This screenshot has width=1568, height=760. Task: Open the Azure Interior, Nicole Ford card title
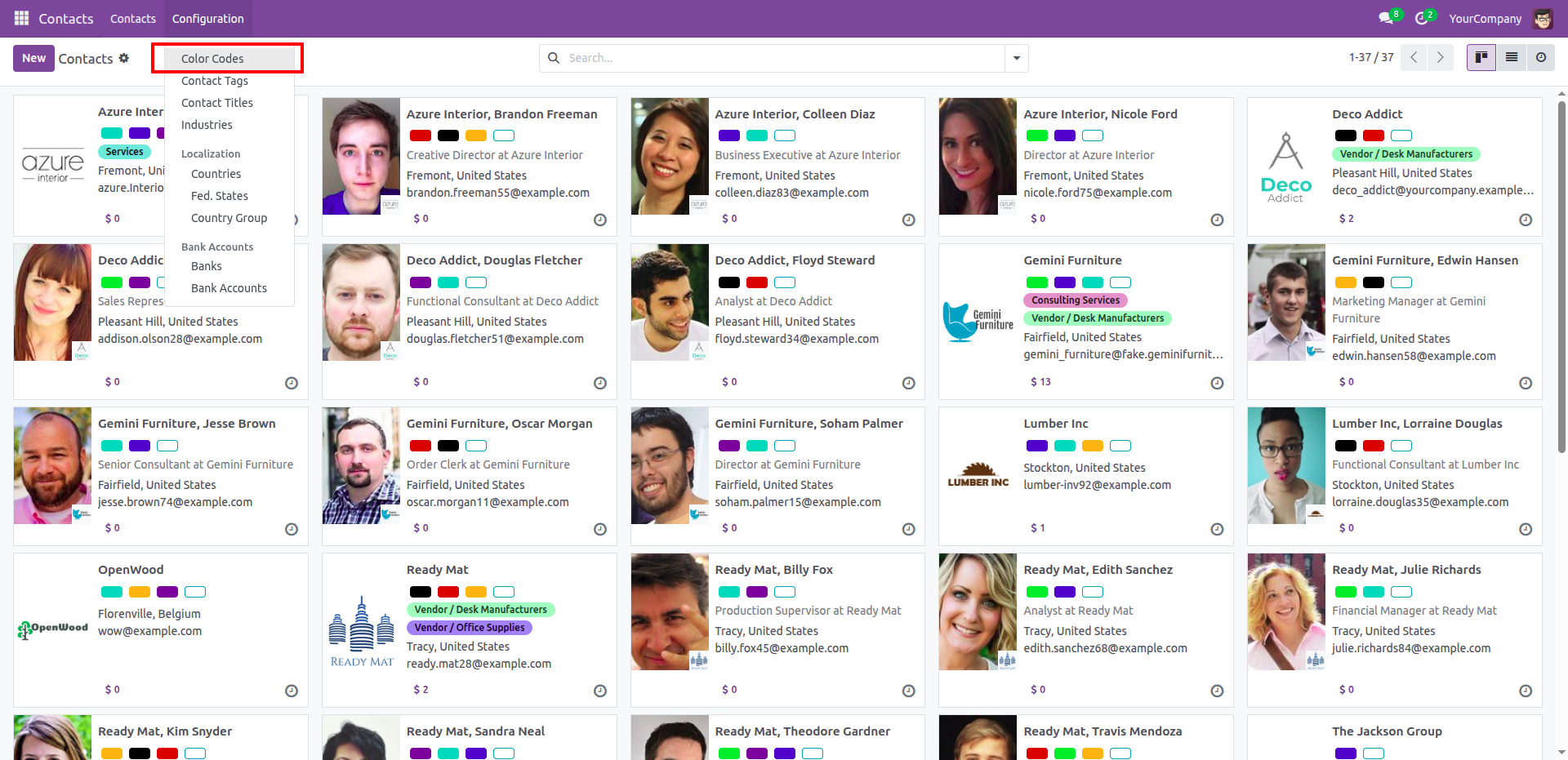1100,114
